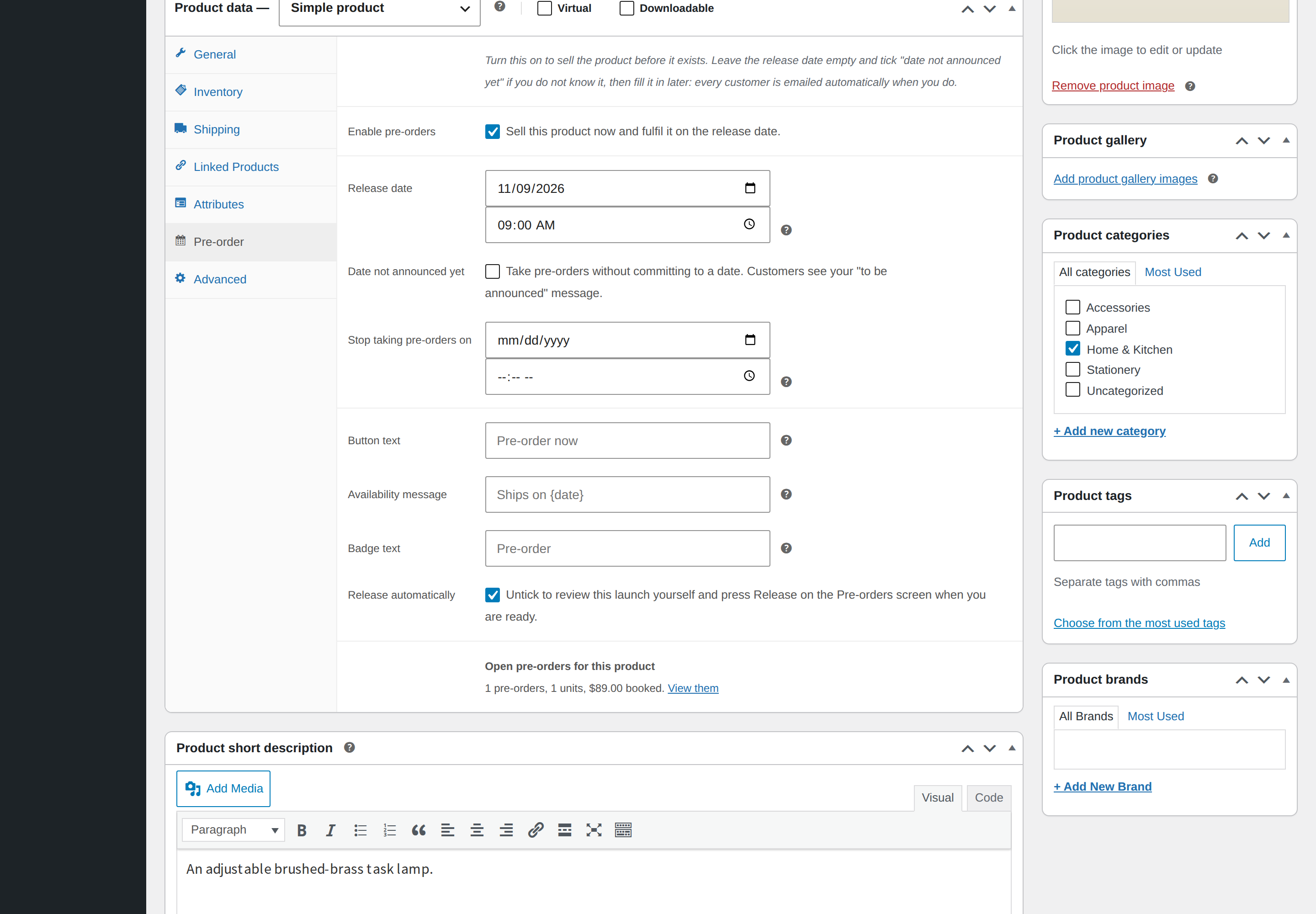
Task: Open the Shipping tab
Action: [251, 129]
